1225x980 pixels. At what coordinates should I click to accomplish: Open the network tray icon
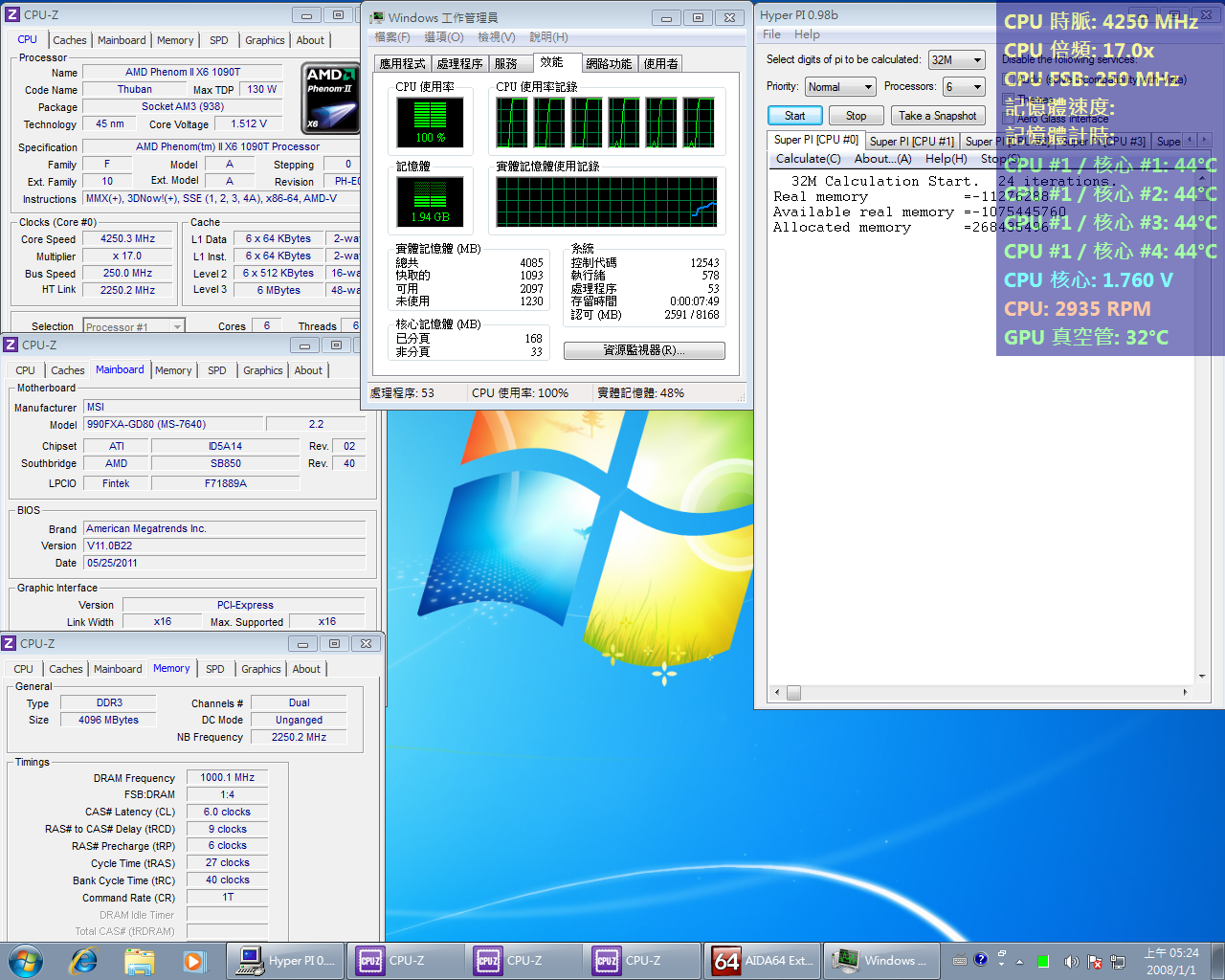point(1117,961)
